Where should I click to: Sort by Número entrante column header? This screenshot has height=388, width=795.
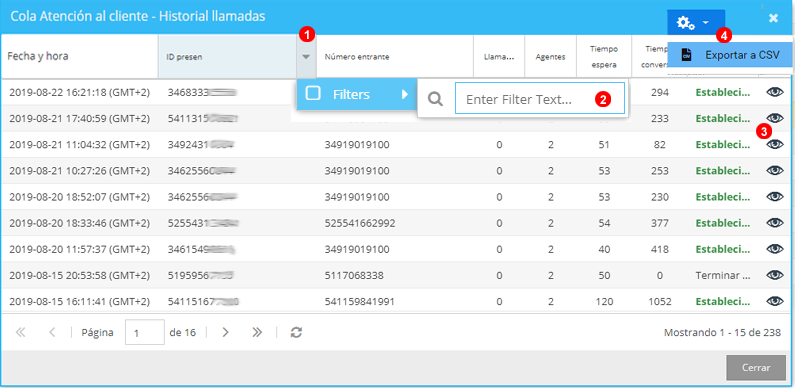395,57
